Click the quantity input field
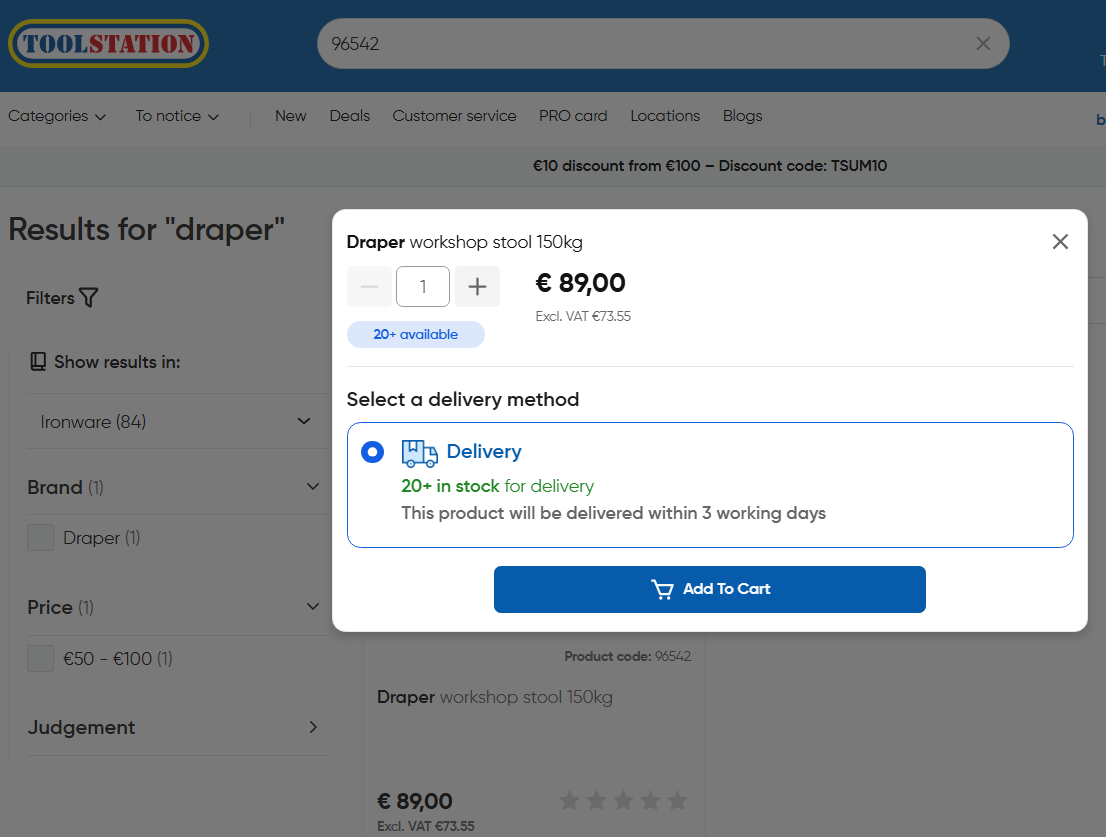 [x=422, y=287]
